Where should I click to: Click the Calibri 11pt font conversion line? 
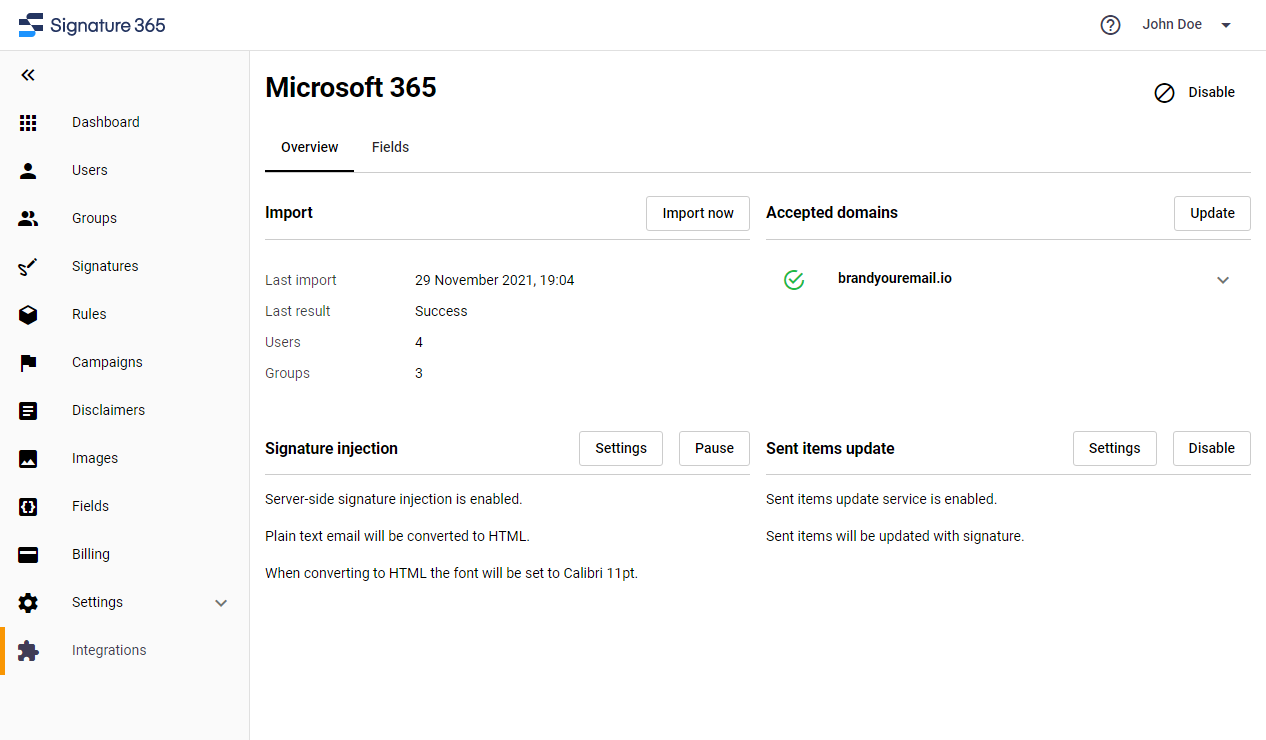click(451, 573)
